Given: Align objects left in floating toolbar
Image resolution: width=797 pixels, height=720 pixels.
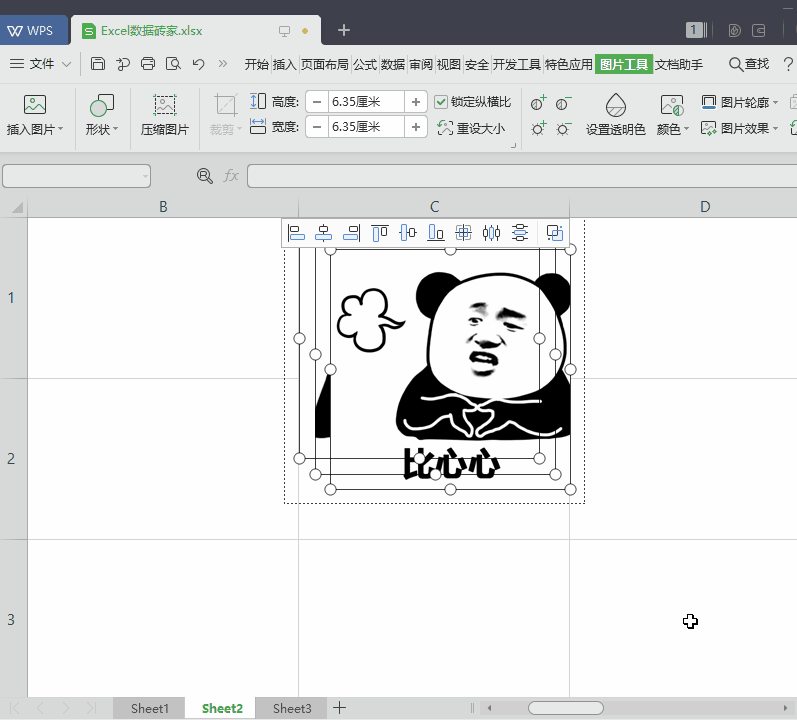Looking at the screenshot, I should [297, 233].
